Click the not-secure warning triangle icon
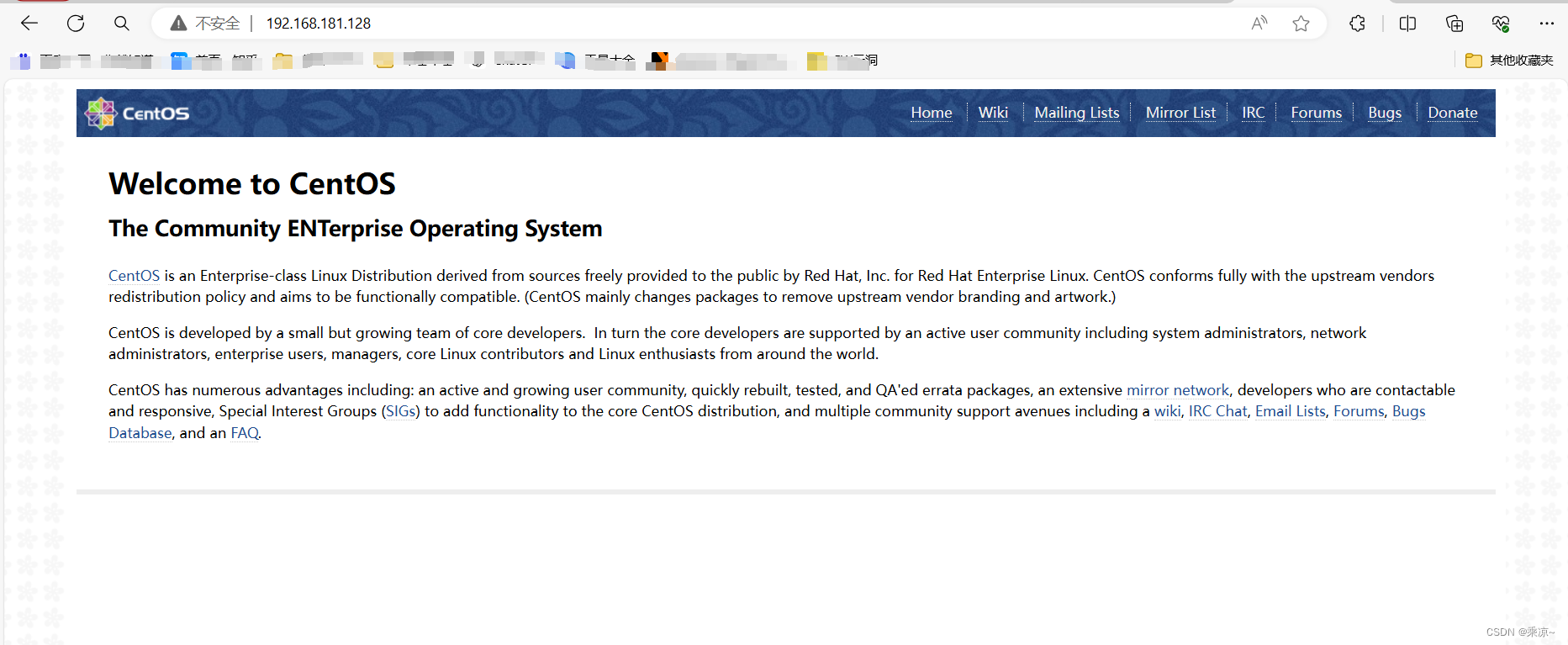Screen dimensions: 1568x645 (178, 24)
